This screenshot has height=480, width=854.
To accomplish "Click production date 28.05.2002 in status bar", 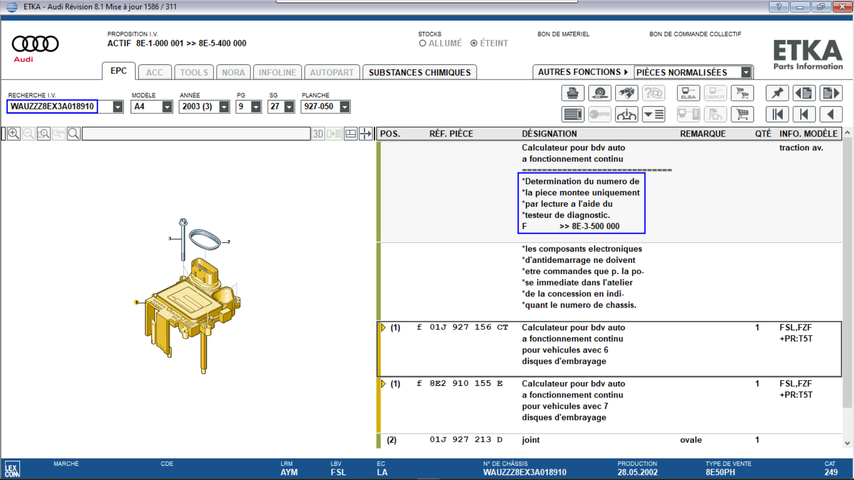I will tap(637, 472).
